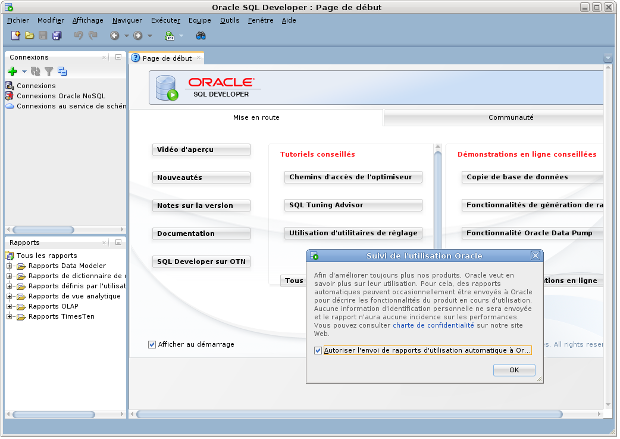Open the Modifier menu
This screenshot has height=439, width=620.
click(x=51, y=21)
